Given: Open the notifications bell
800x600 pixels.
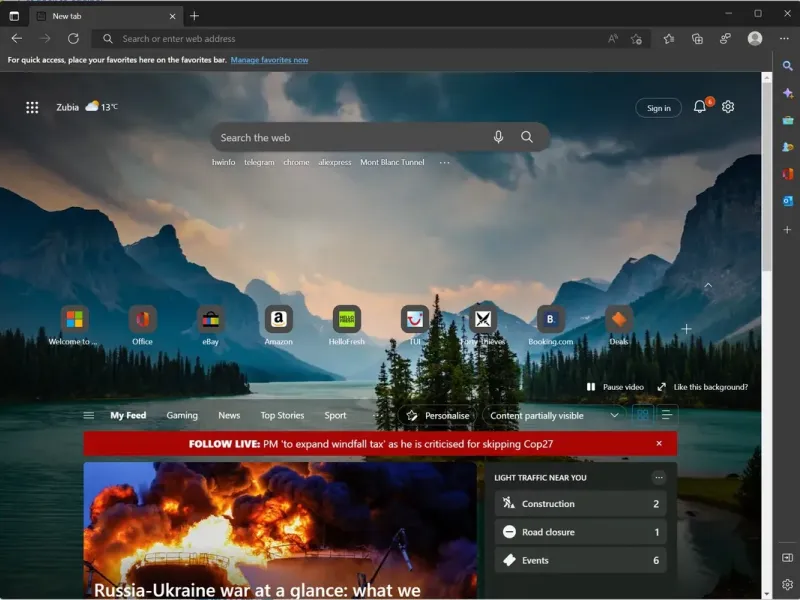Looking at the screenshot, I should pyautogui.click(x=700, y=107).
